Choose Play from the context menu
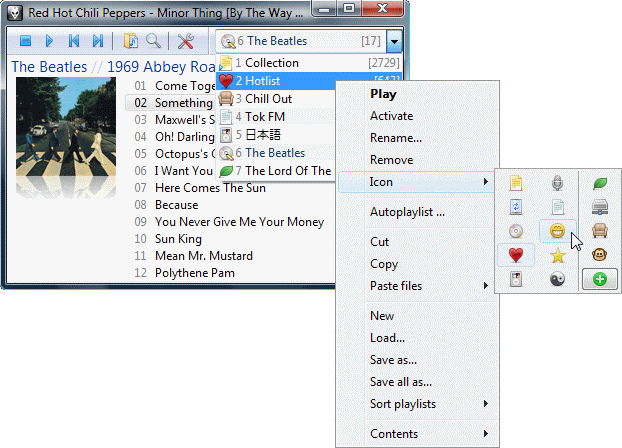 click(x=417, y=94)
